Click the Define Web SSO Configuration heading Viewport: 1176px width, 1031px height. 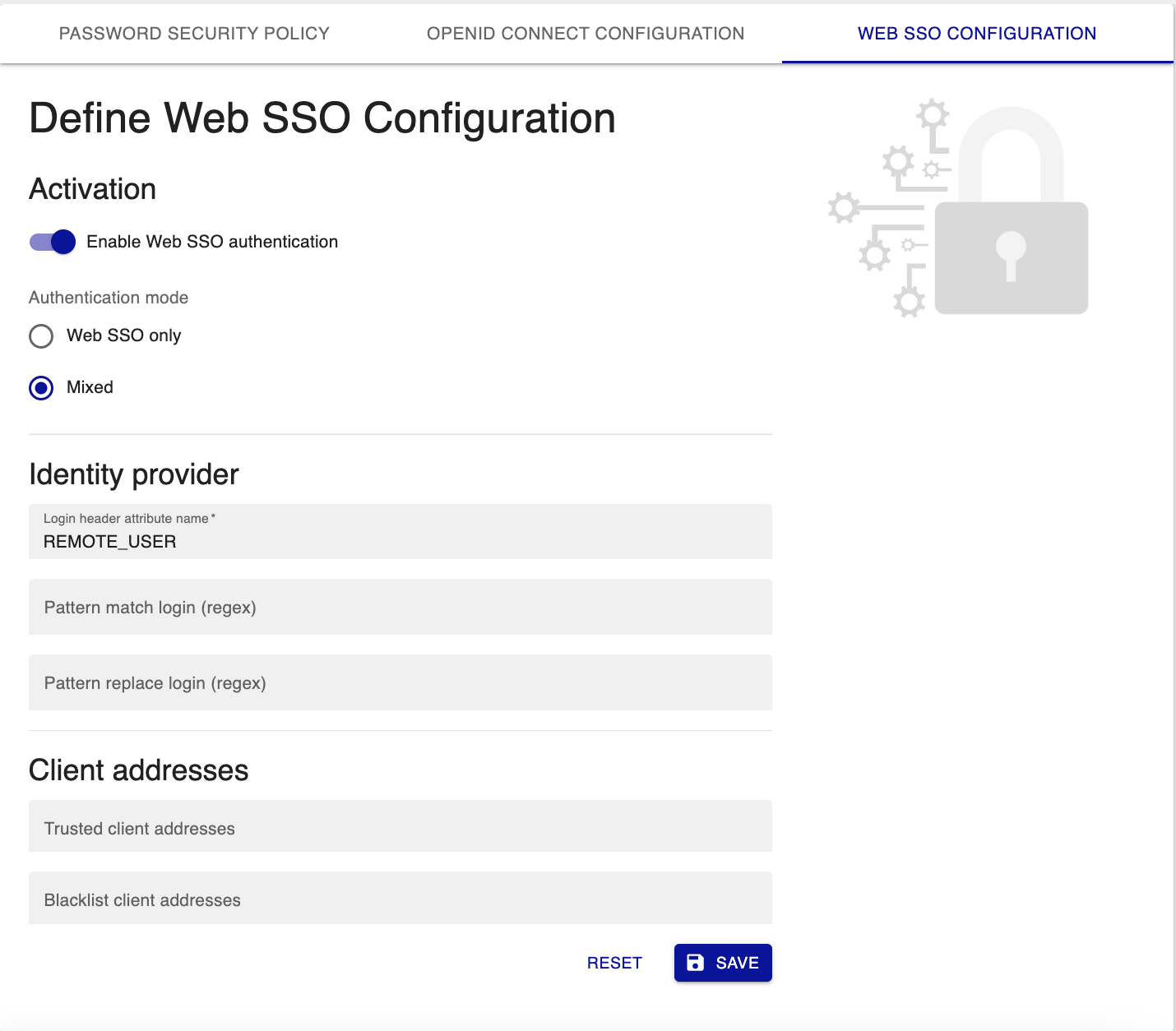pos(322,118)
